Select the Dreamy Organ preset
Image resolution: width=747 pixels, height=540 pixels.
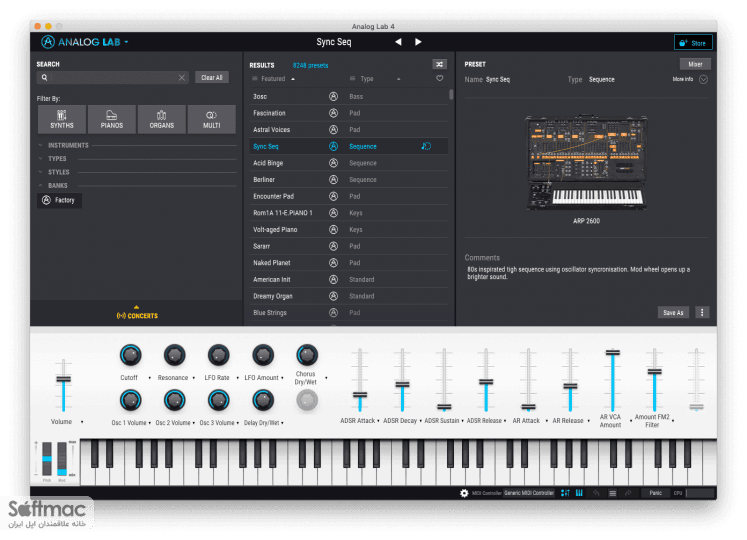point(348,296)
